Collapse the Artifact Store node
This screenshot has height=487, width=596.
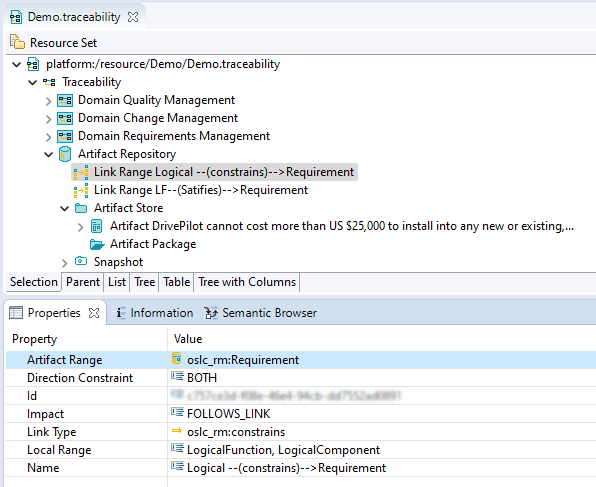click(x=65, y=208)
